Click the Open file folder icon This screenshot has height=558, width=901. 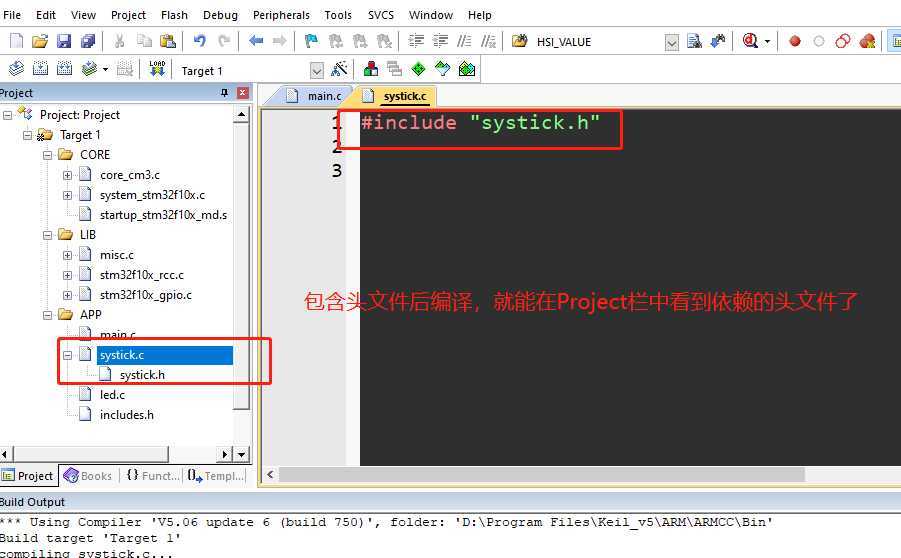click(x=40, y=41)
